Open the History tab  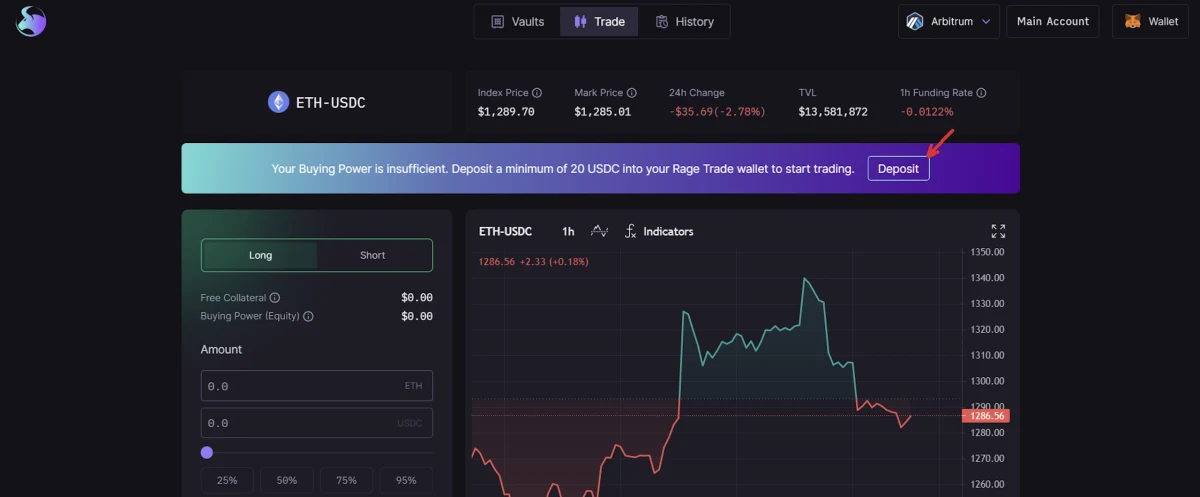[685, 21]
